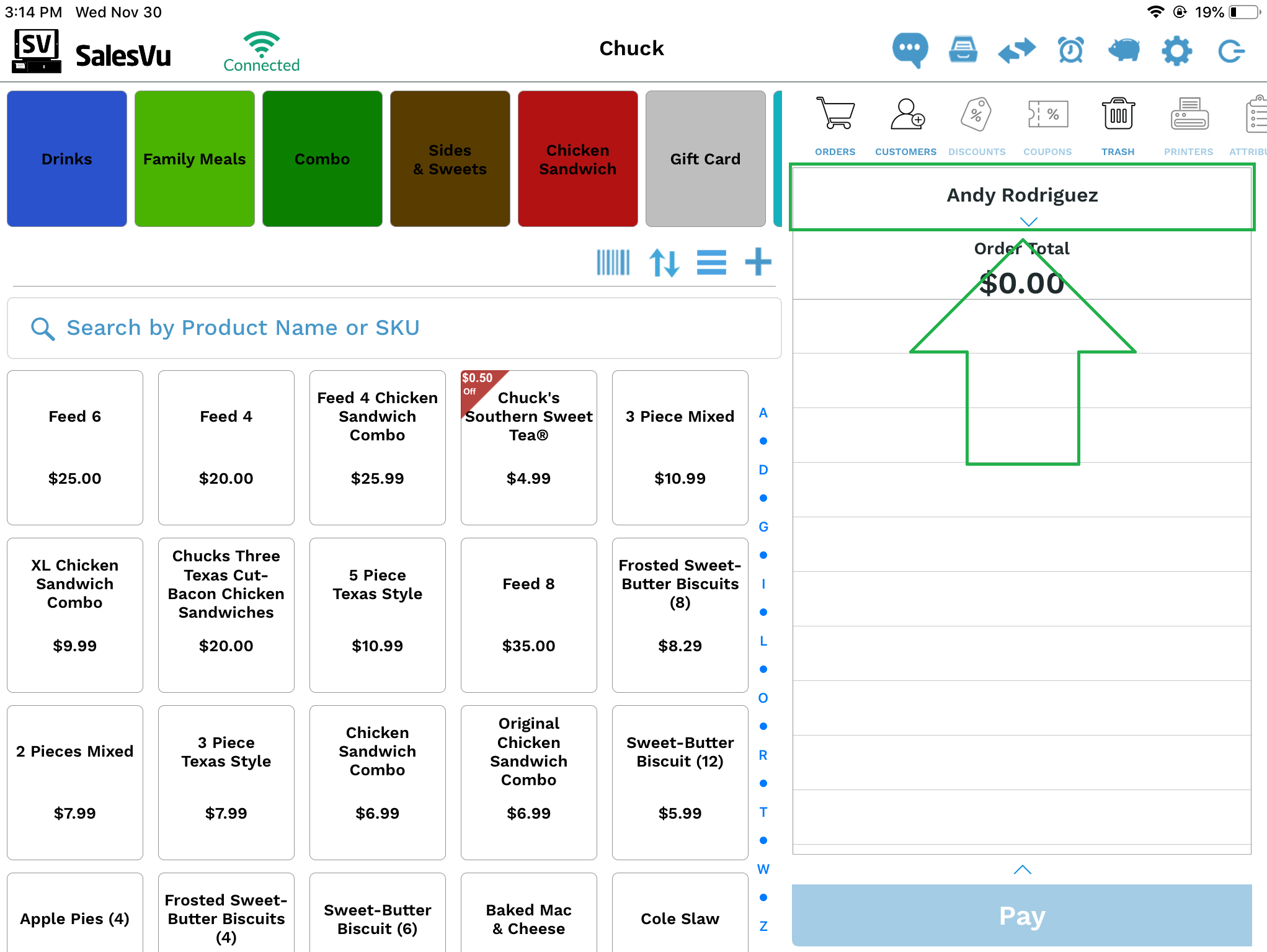Screen dimensions: 1267x952
Task: Open the settings gear icon
Action: [1176, 50]
